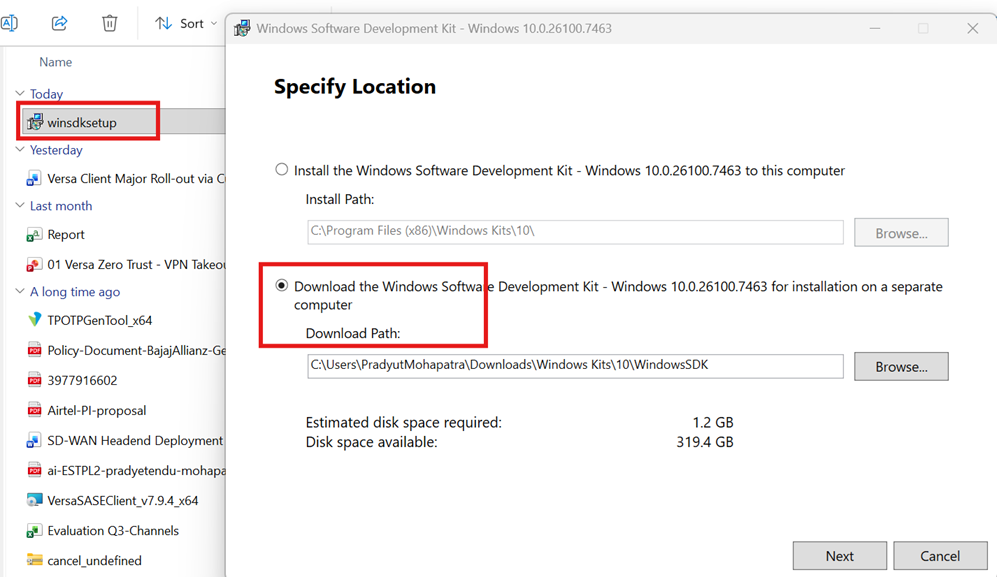Select Evaluation Q3-Channels spreadsheet icon

[x=34, y=531]
